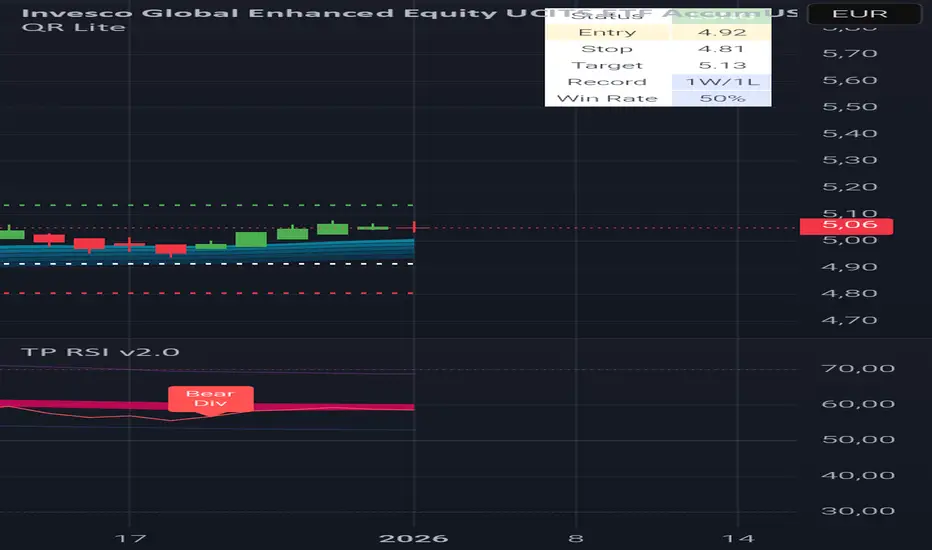This screenshot has height=550, width=932.
Task: Click the 4,90 price axis label
Action: click(850, 267)
